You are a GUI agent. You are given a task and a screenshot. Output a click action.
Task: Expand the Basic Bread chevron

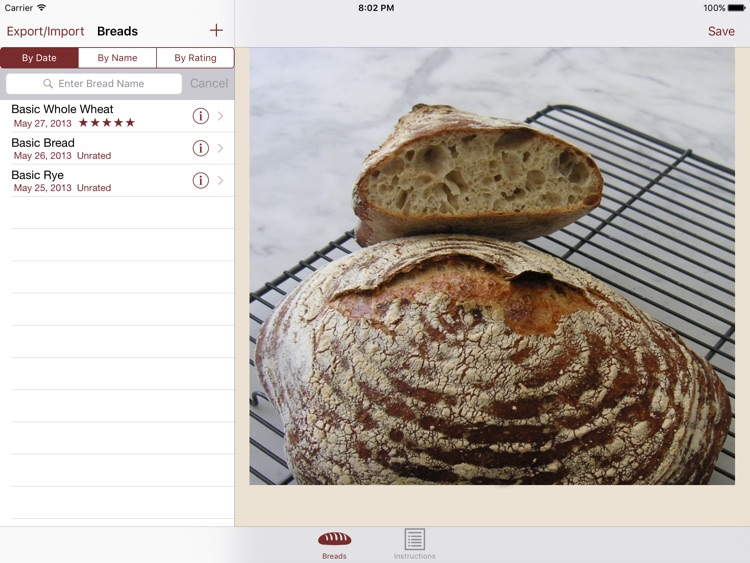pos(221,148)
